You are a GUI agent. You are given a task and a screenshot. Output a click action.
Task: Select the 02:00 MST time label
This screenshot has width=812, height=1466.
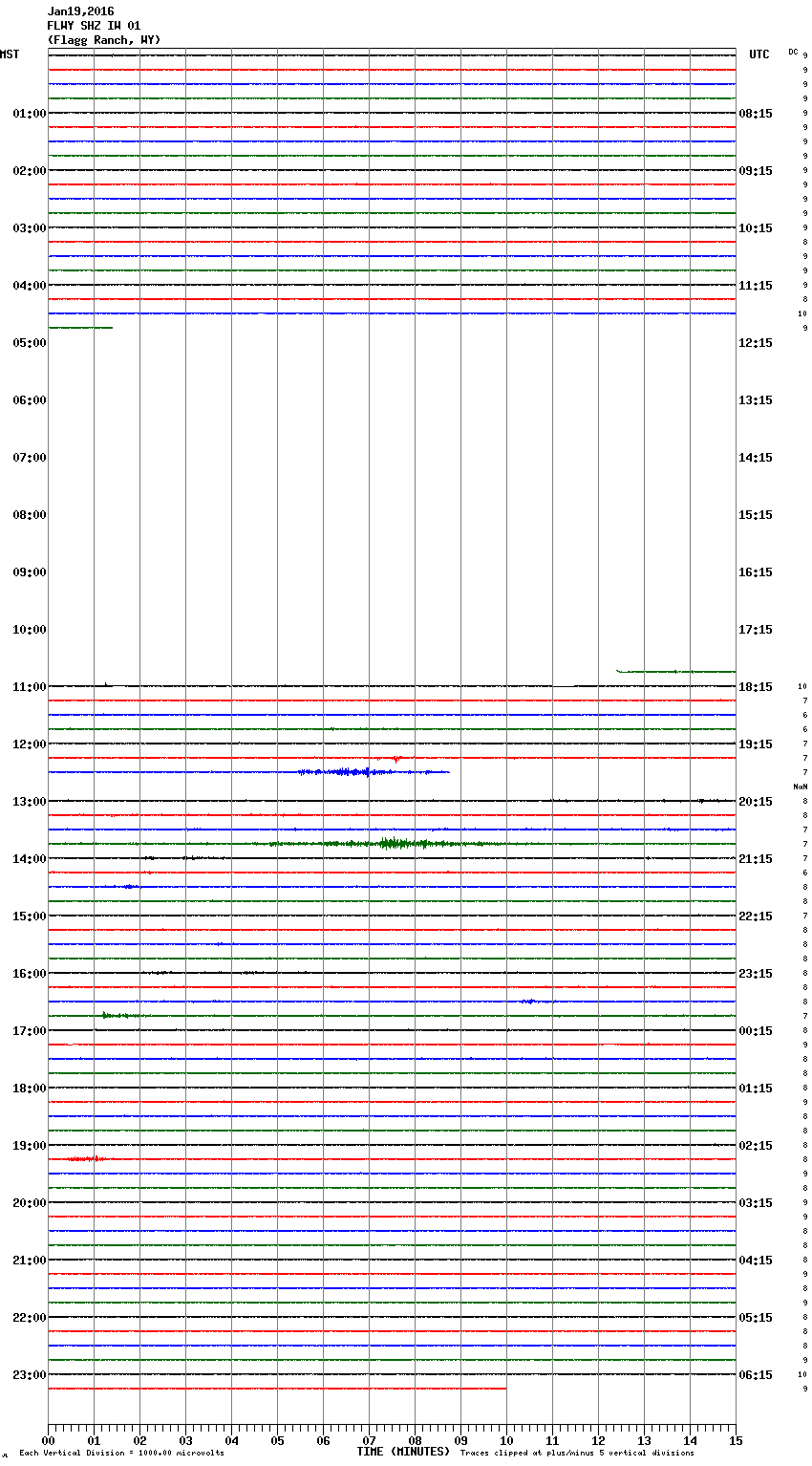coord(30,171)
